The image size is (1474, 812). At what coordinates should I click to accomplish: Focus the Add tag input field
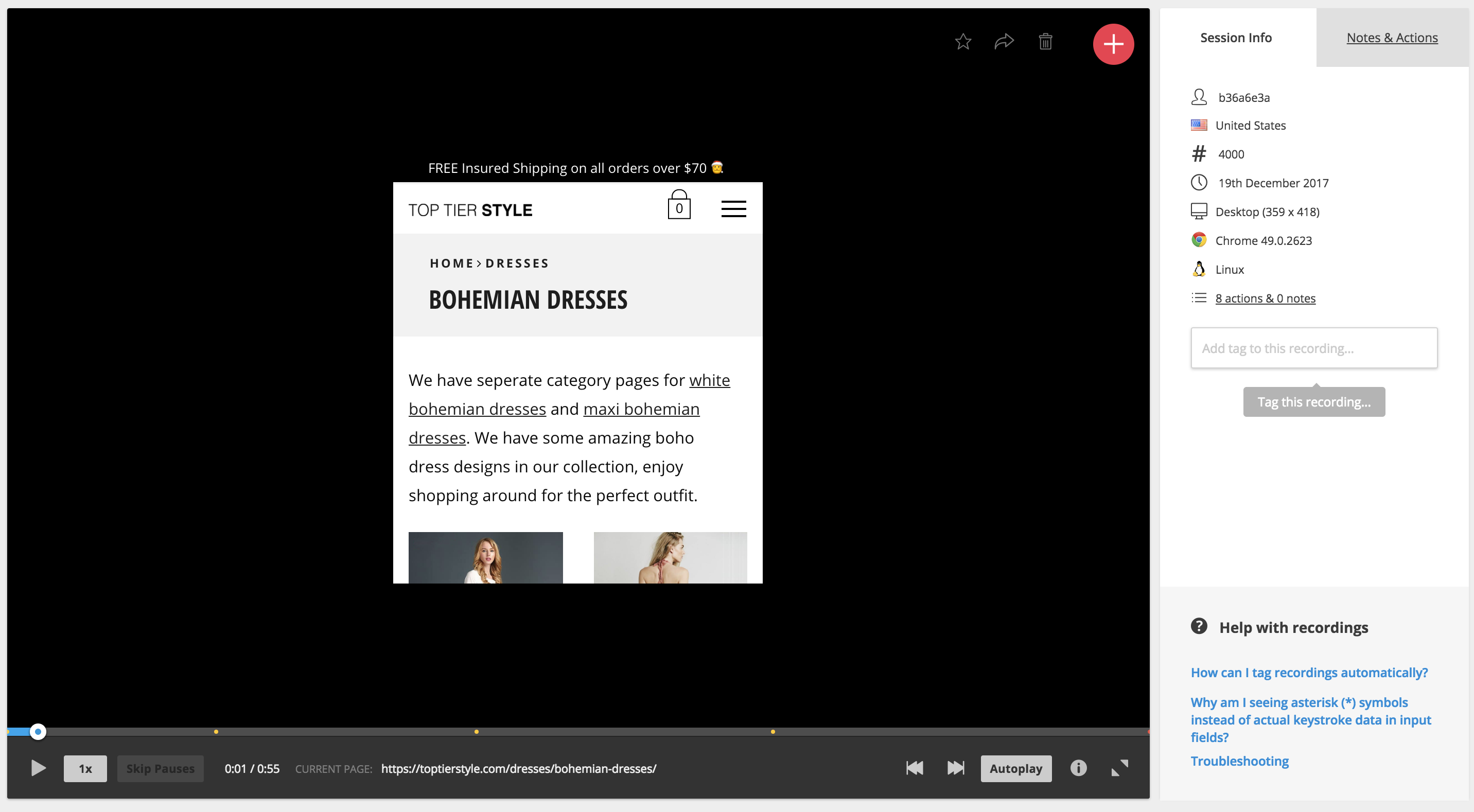(1314, 348)
